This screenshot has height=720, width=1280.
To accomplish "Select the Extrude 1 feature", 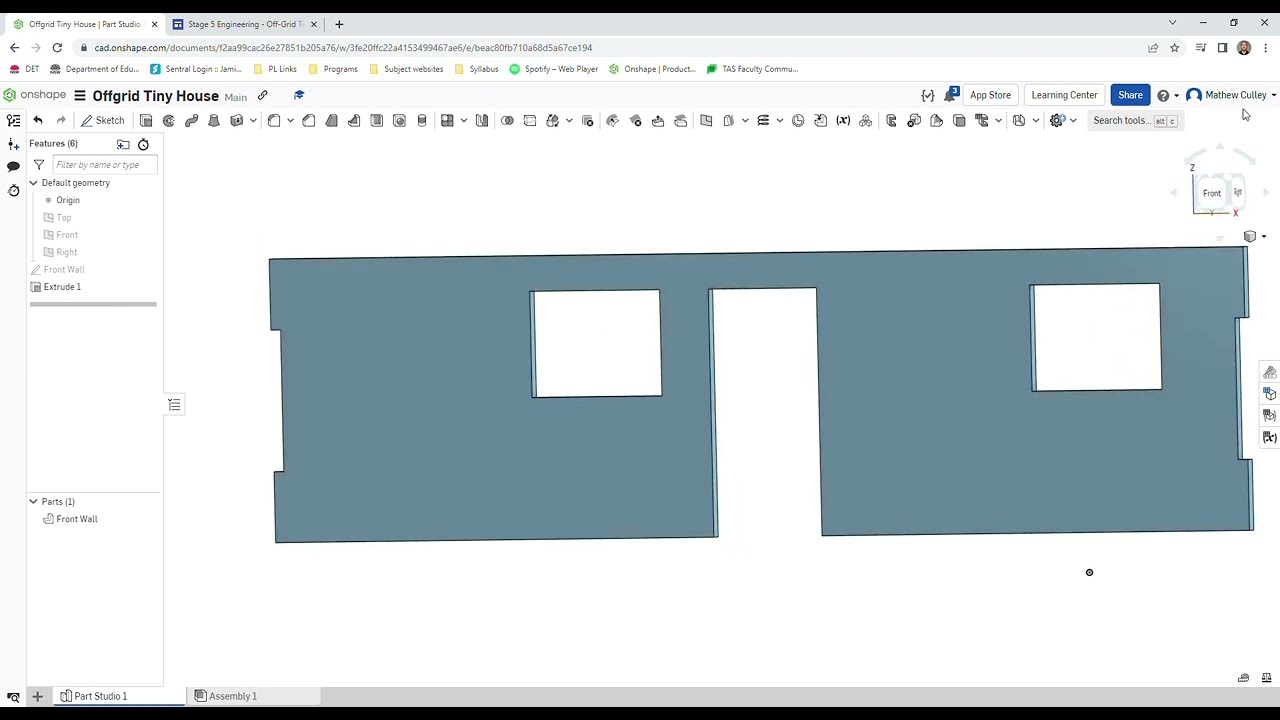I will [x=62, y=287].
